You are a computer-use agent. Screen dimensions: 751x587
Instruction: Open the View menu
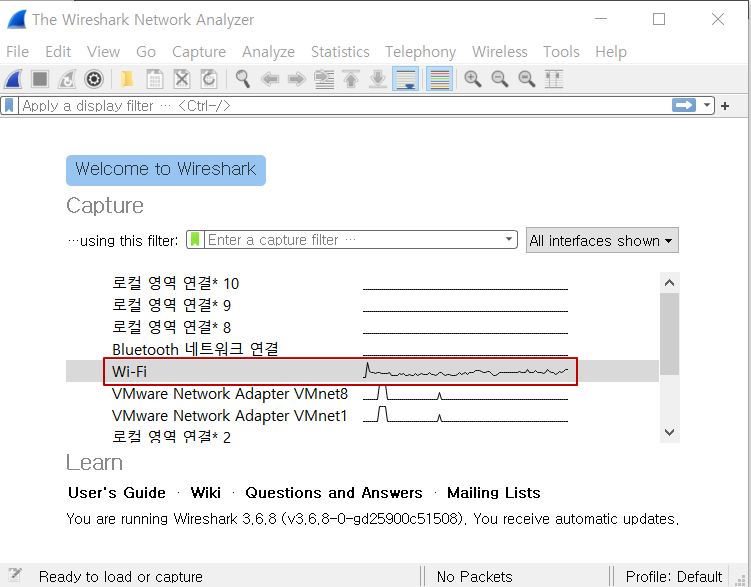click(x=103, y=52)
